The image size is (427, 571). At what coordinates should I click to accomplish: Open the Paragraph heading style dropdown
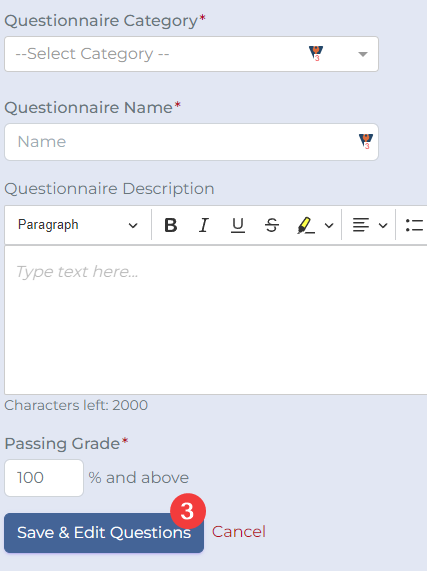point(77,225)
